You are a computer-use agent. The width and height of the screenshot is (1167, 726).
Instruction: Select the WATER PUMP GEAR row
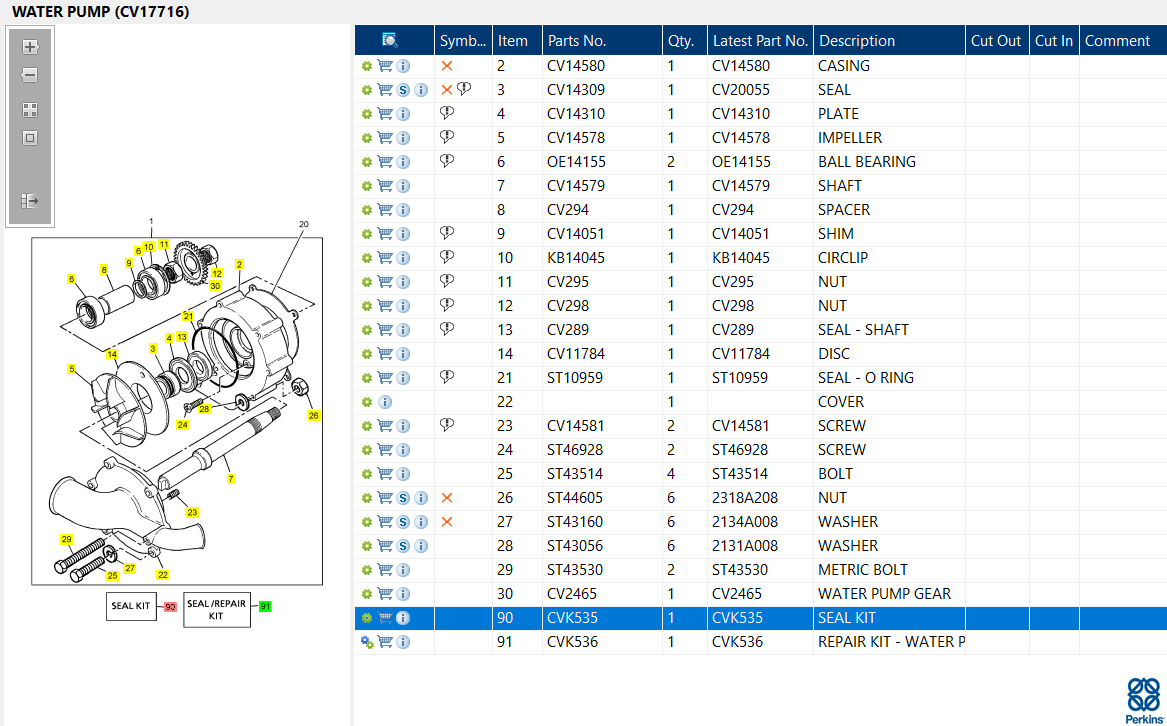coord(761,594)
